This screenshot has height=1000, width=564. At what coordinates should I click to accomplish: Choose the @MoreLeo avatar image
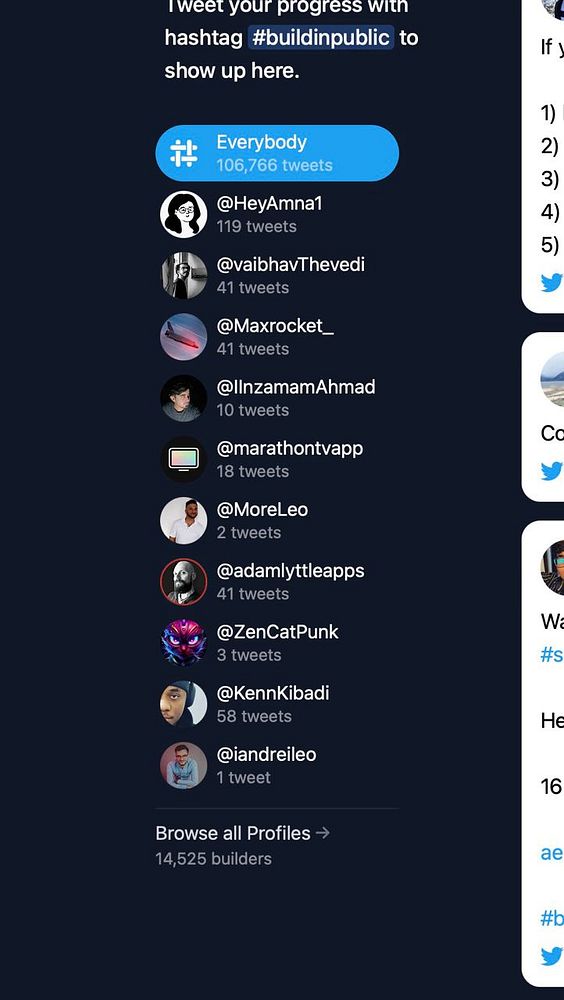point(184,520)
